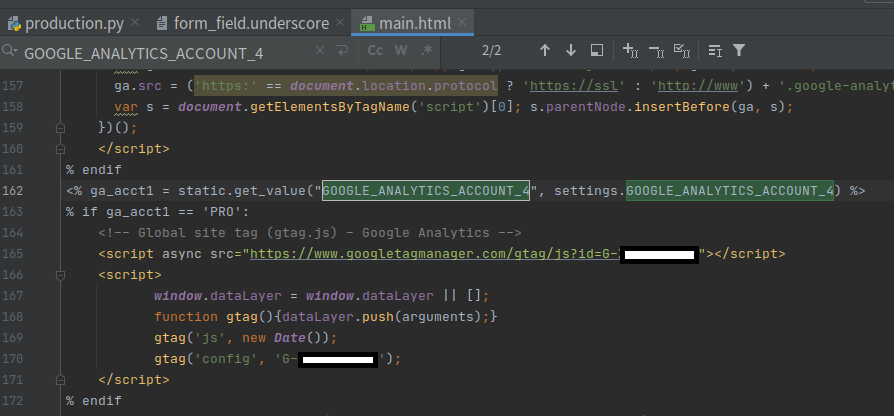Clear the search text
This screenshot has height=416, width=894.
[x=320, y=51]
